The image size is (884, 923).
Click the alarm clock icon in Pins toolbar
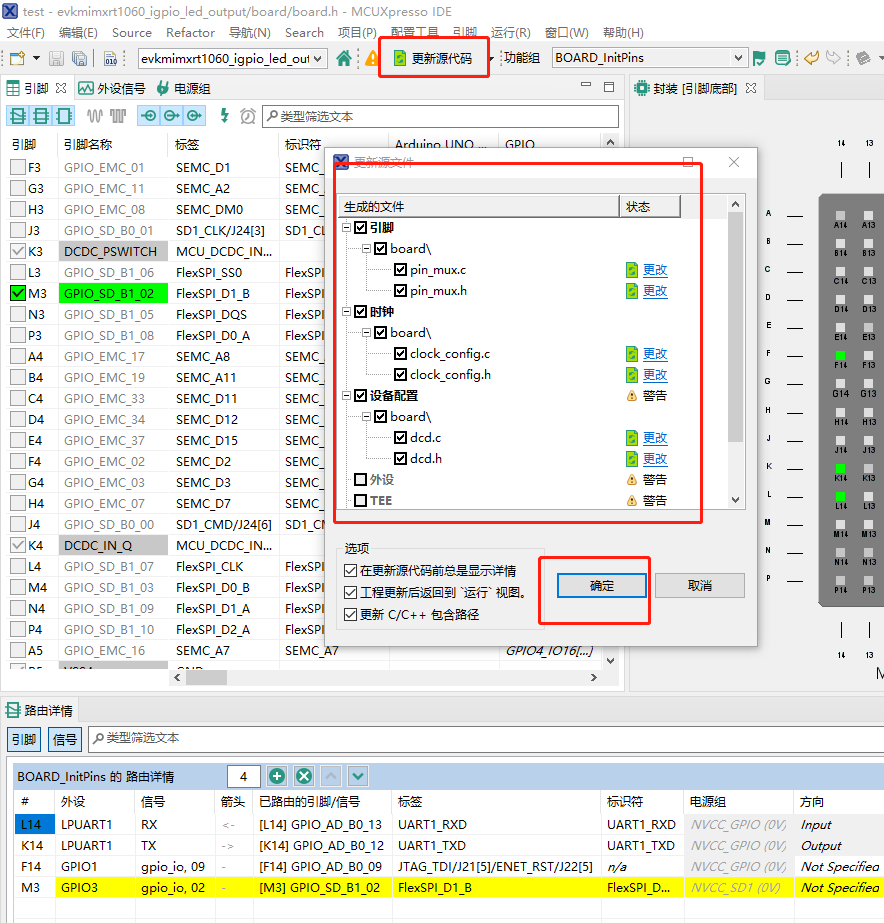pyautogui.click(x=248, y=116)
